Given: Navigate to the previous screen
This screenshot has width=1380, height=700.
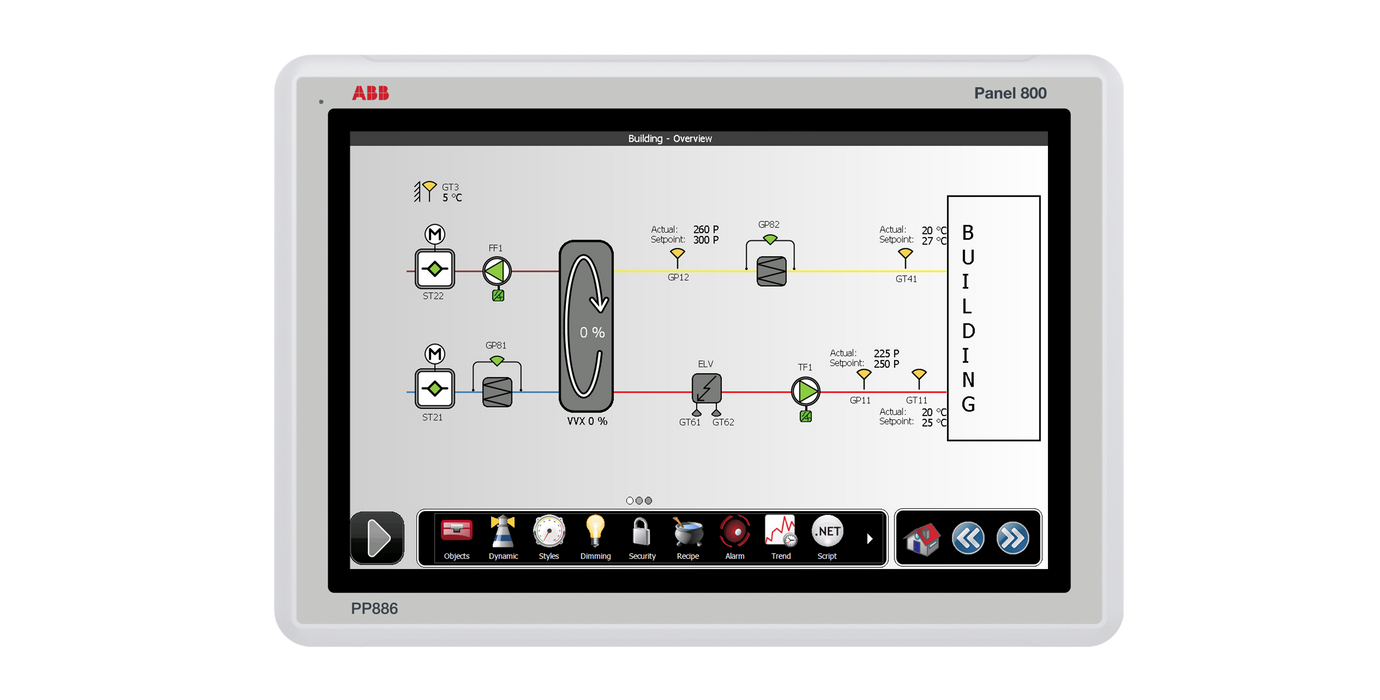Looking at the screenshot, I should [967, 539].
